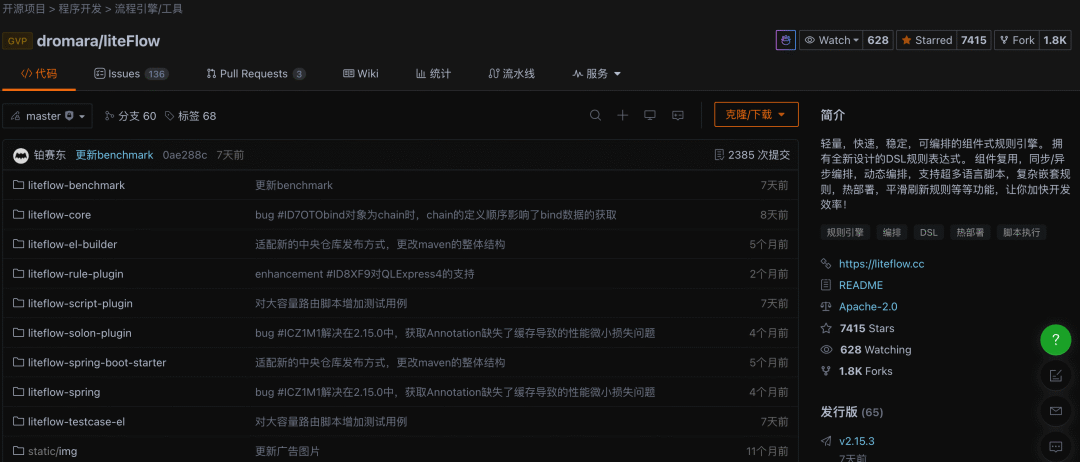Expand the 服务 menu
The width and height of the screenshot is (1080, 462).
pyautogui.click(x=596, y=74)
